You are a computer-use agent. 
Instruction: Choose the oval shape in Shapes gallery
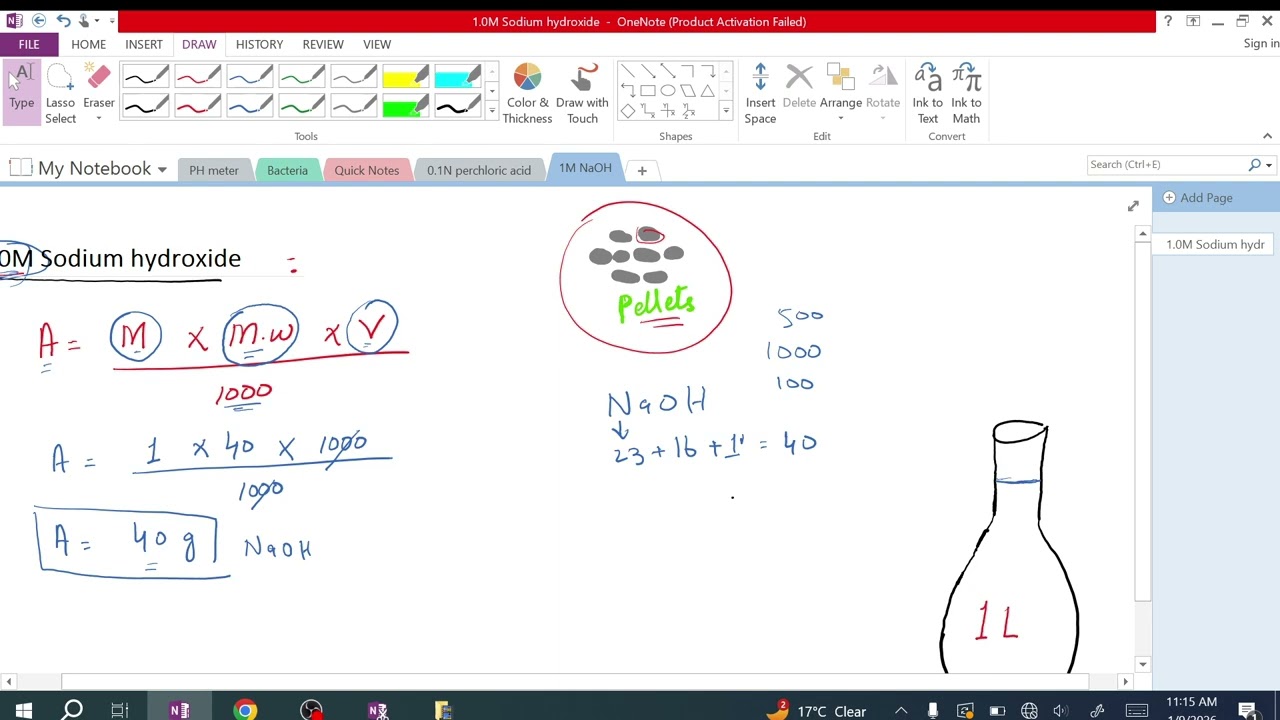(x=668, y=90)
